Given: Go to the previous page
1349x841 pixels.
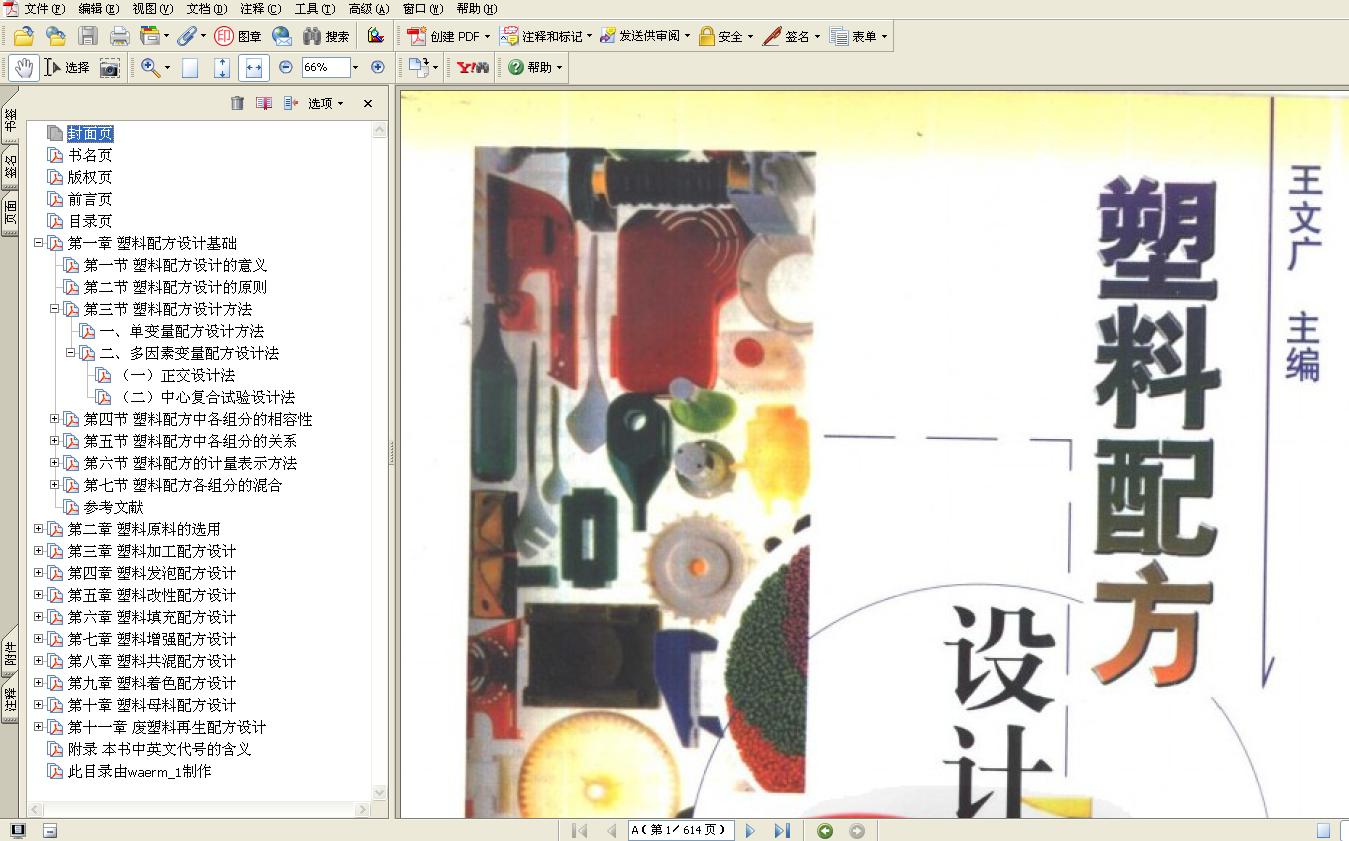Looking at the screenshot, I should pyautogui.click(x=611, y=830).
